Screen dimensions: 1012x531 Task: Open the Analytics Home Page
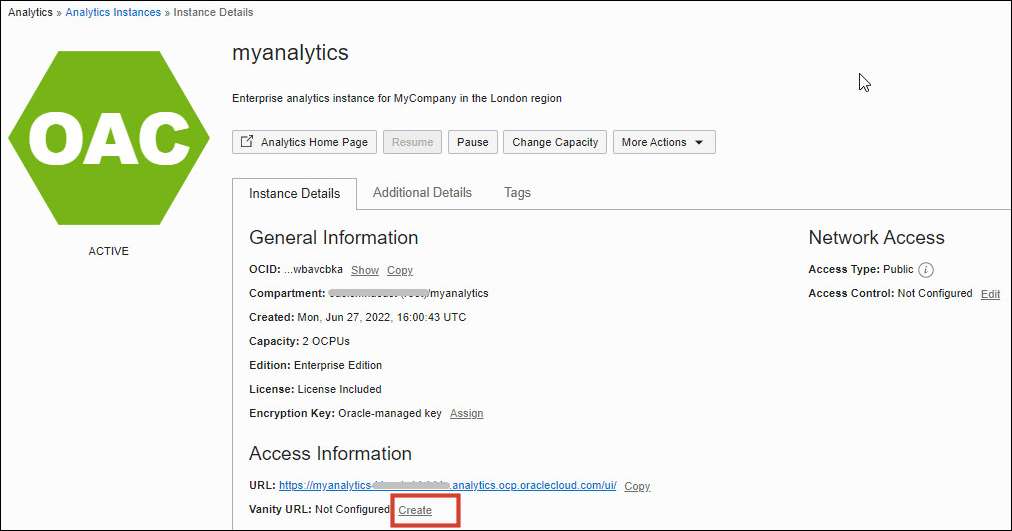pos(305,142)
